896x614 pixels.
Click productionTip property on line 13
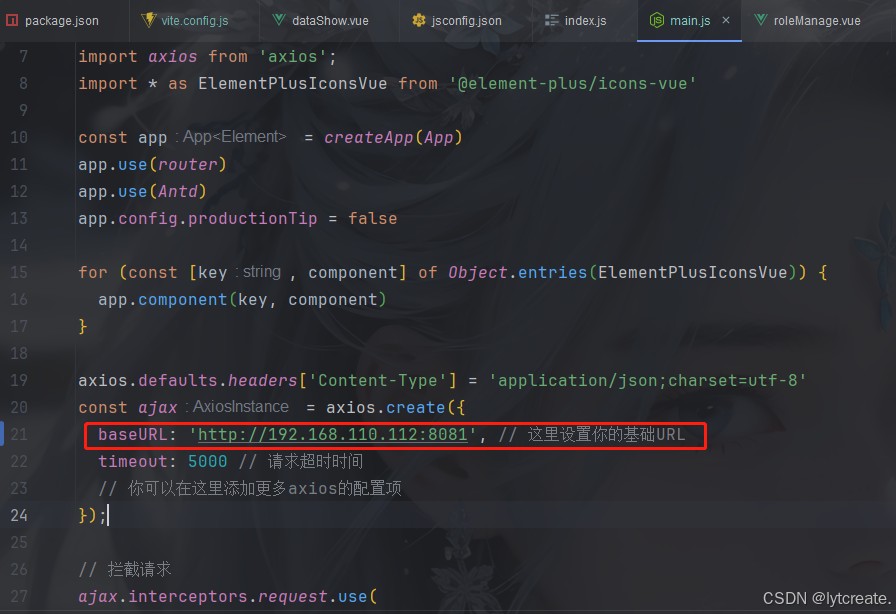coord(253,218)
